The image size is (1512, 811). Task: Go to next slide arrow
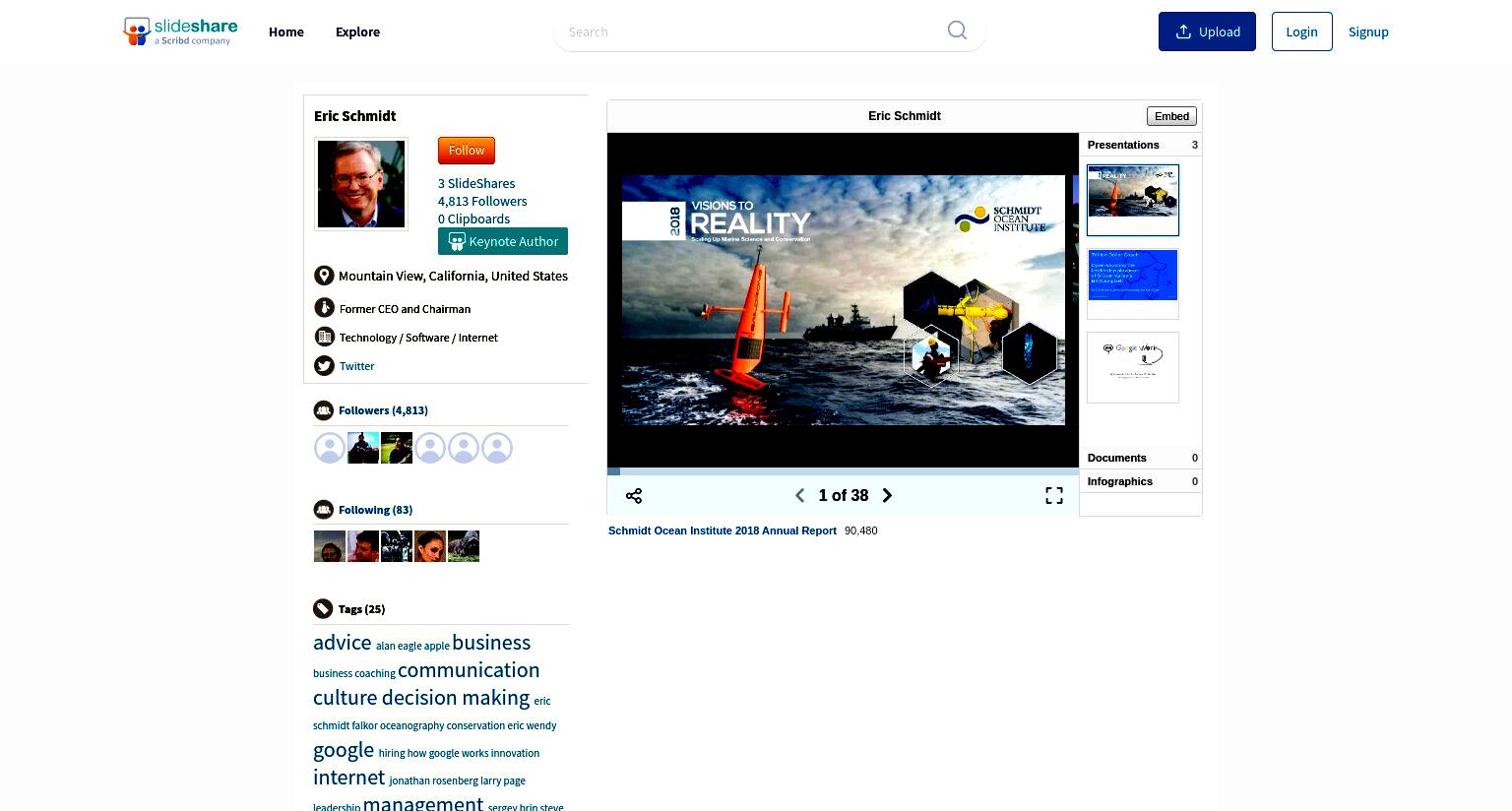click(x=887, y=495)
